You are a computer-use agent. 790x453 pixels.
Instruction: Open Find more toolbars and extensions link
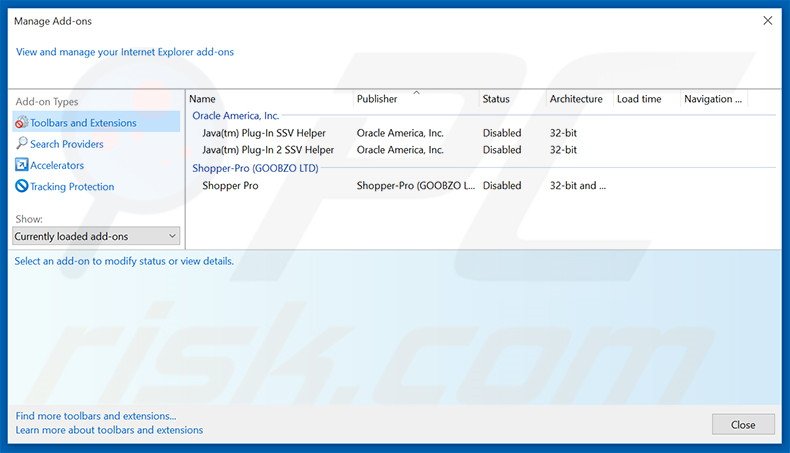click(x=96, y=416)
